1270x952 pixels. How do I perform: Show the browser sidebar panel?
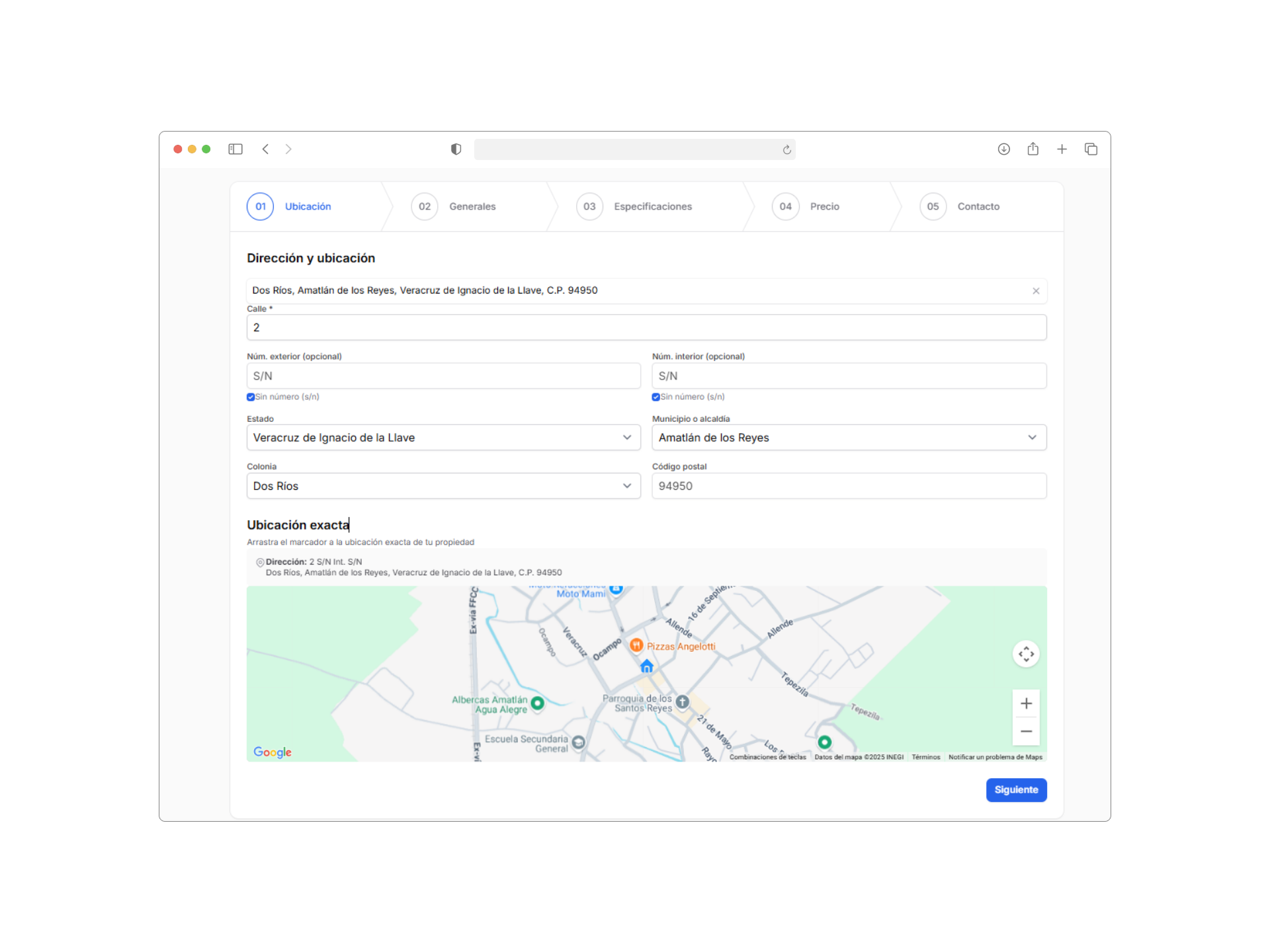235,149
